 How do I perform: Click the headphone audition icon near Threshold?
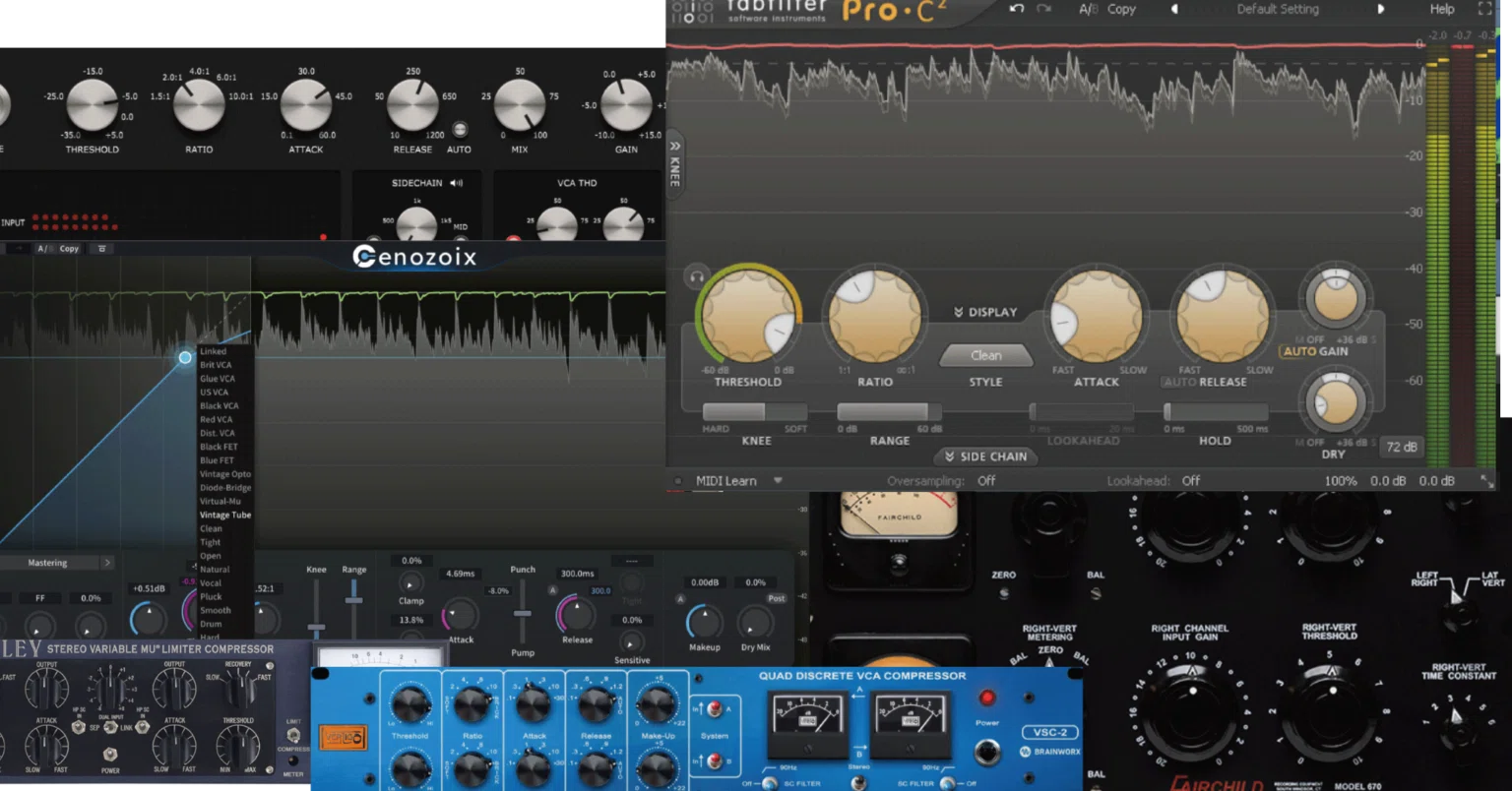click(x=697, y=277)
